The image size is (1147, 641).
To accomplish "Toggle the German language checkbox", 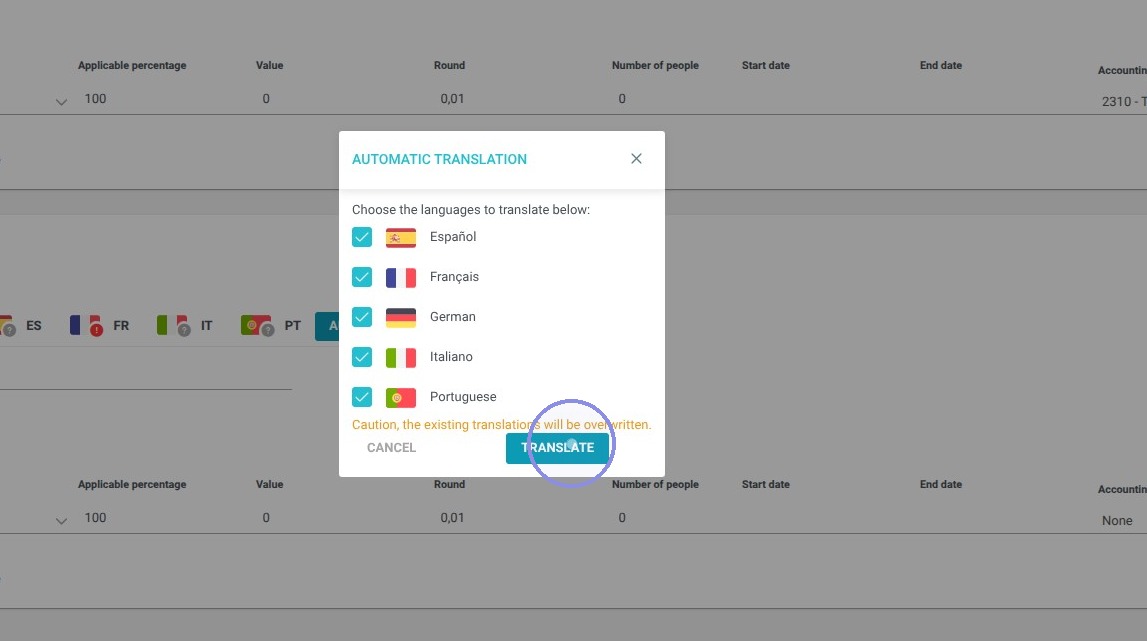I will point(362,317).
